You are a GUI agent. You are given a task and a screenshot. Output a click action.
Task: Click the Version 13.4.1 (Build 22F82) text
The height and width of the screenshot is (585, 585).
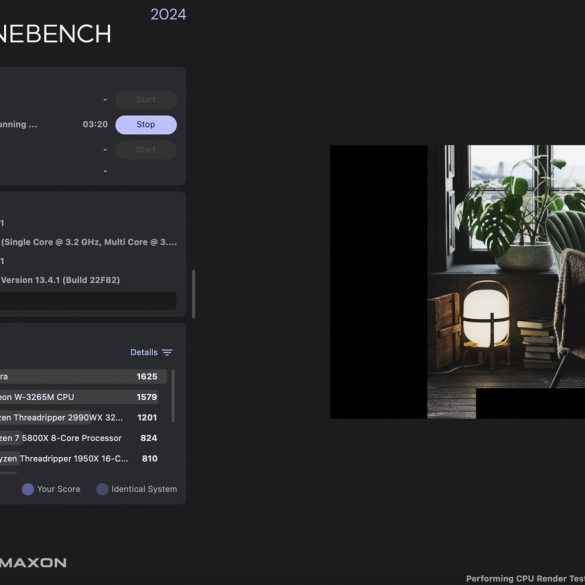point(60,280)
